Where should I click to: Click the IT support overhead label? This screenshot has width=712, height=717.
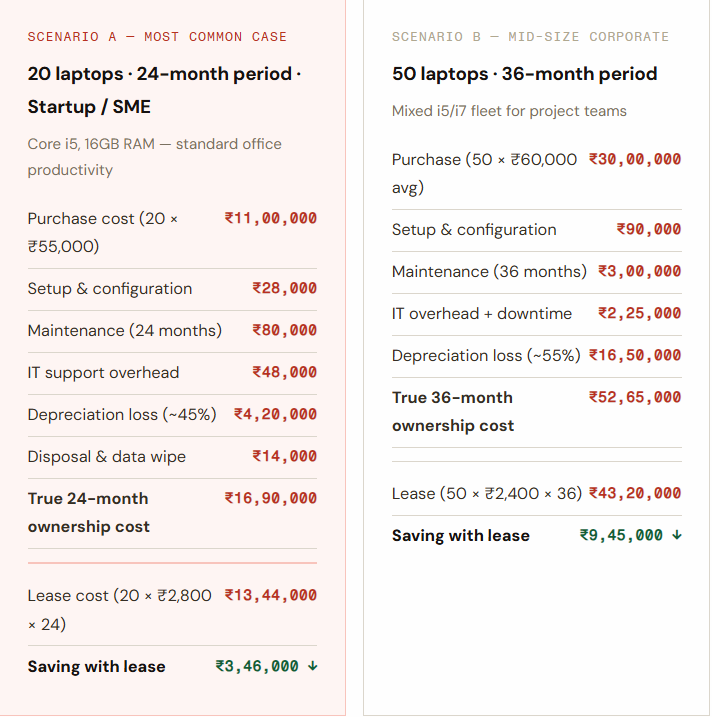103,373
